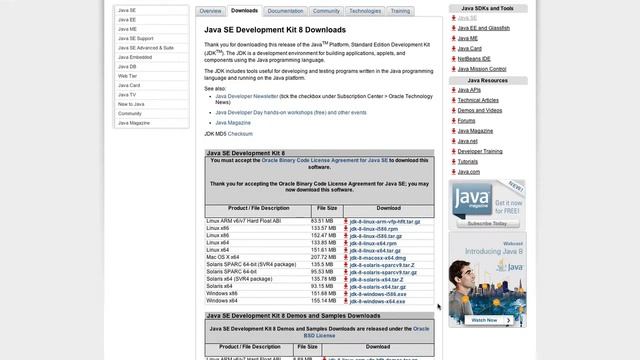
Task: Click red arrow icon next to NetBeans IDE
Action: (453, 59)
